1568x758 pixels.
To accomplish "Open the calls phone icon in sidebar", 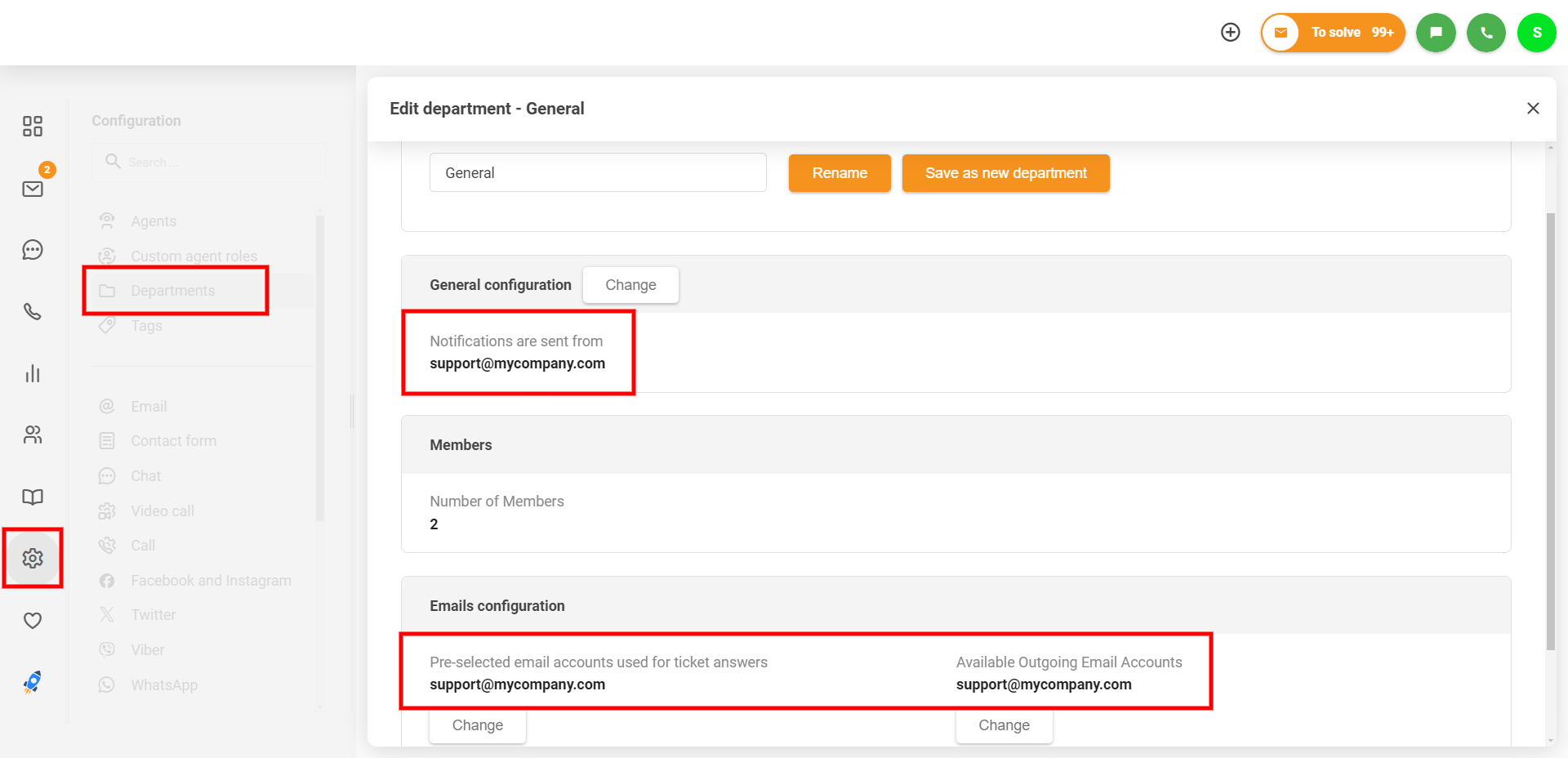I will 33,311.
